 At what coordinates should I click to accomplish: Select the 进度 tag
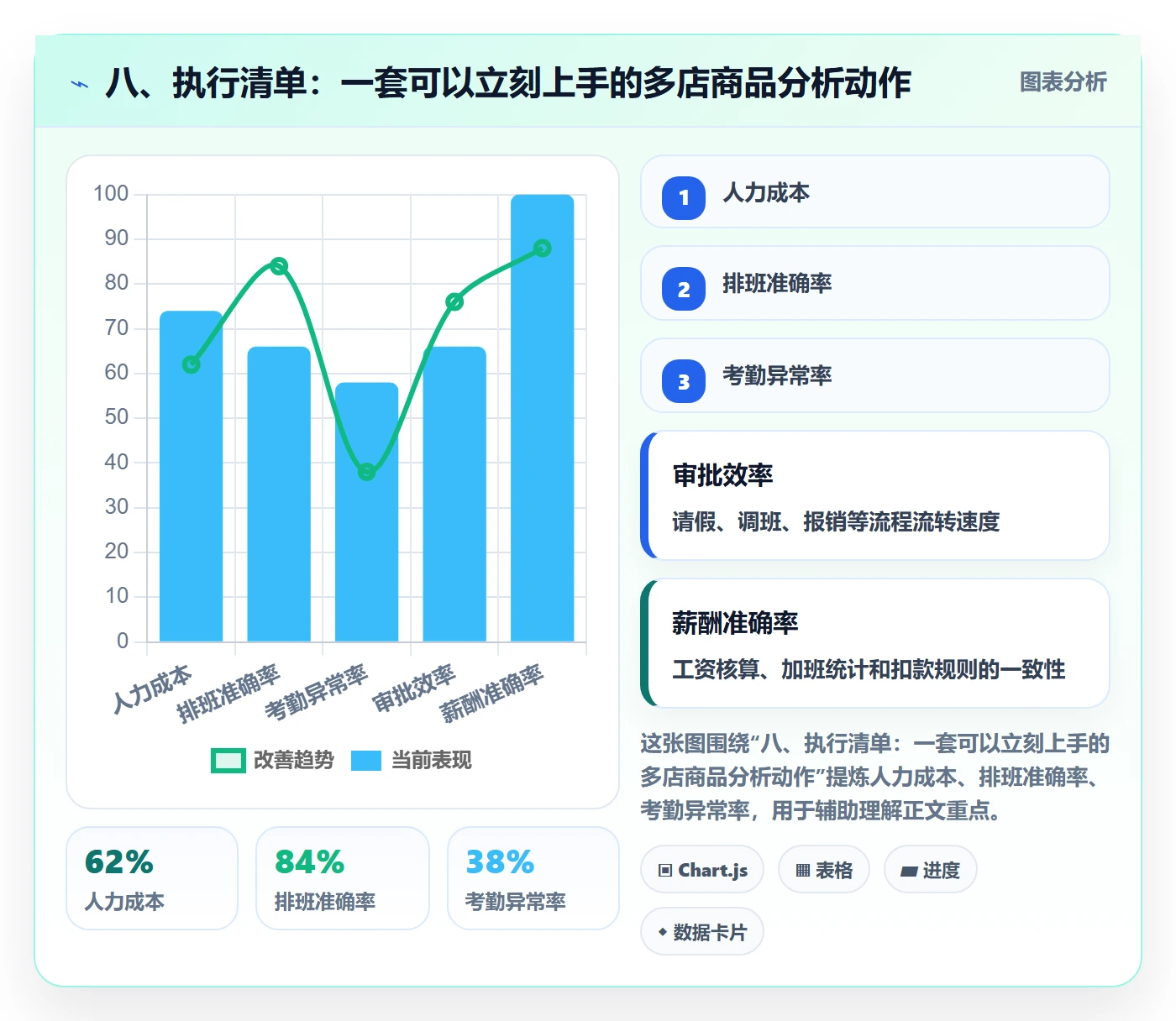click(930, 870)
